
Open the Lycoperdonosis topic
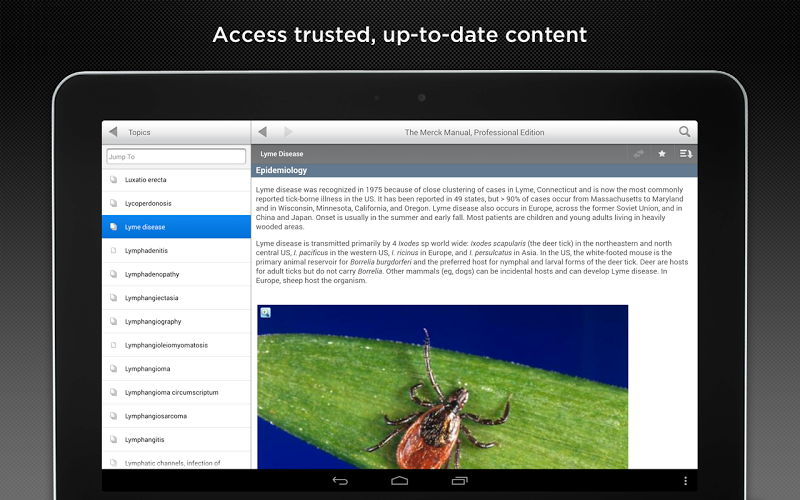(x=177, y=203)
